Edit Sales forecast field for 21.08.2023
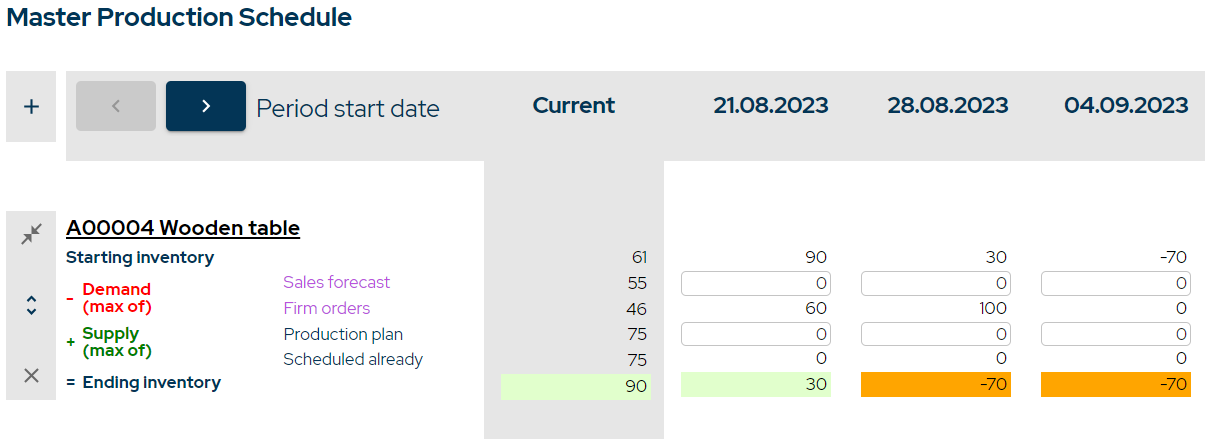The height and width of the screenshot is (439, 1205). (x=756, y=284)
